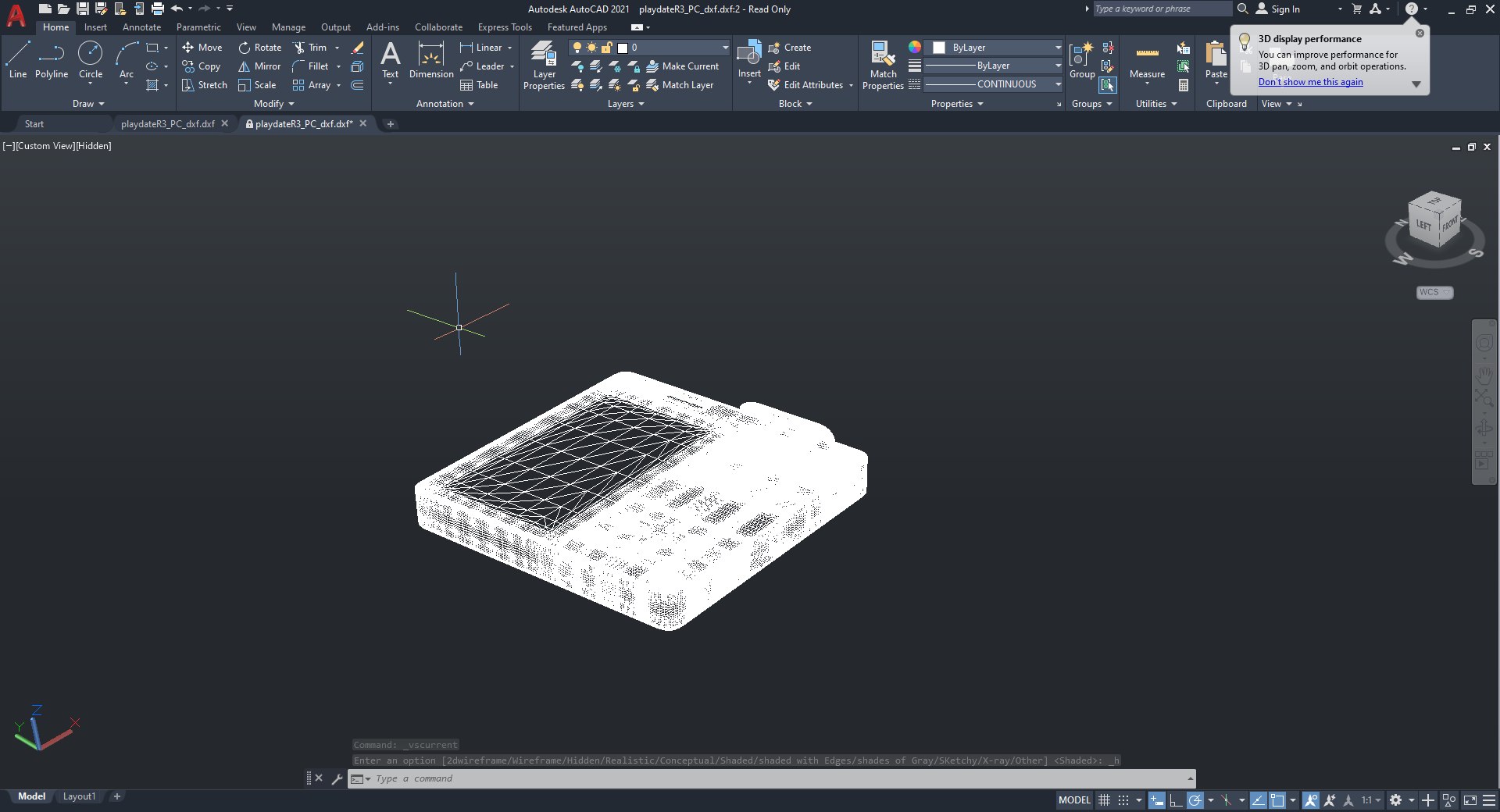This screenshot has width=1500, height=812.
Task: Toggle ortho mode in status bar
Action: point(1176,800)
